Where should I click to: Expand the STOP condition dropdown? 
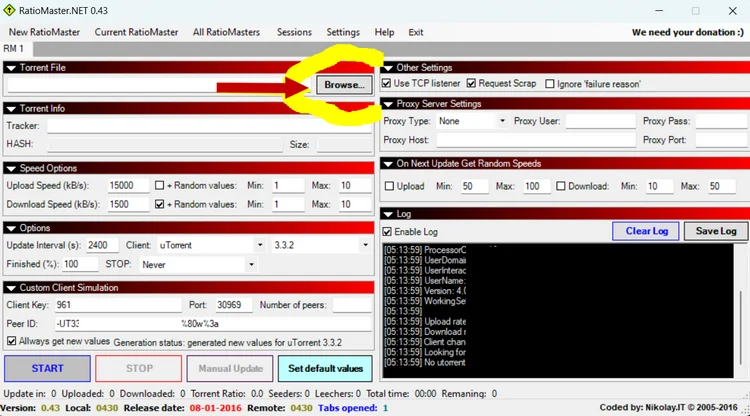[x=198, y=265]
